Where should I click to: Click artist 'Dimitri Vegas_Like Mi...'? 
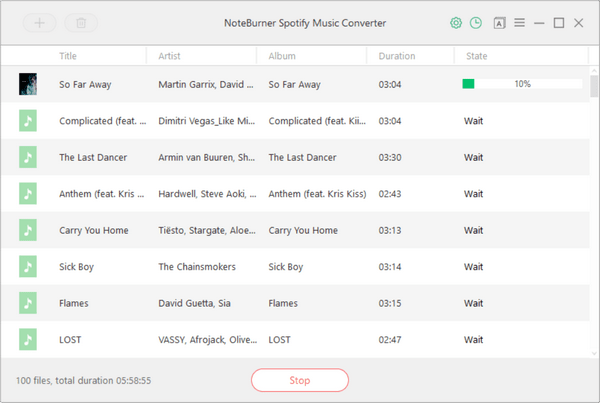[207, 121]
